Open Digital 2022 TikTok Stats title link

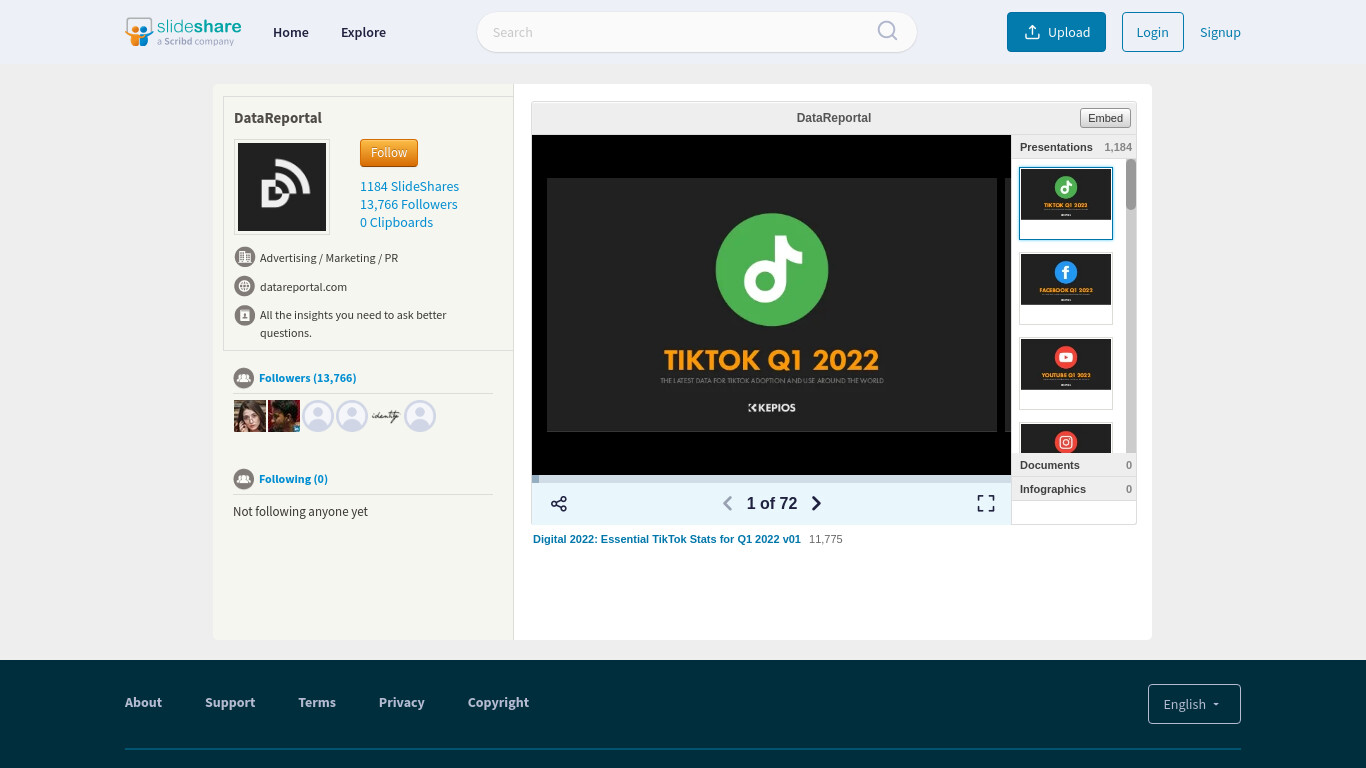click(x=667, y=539)
